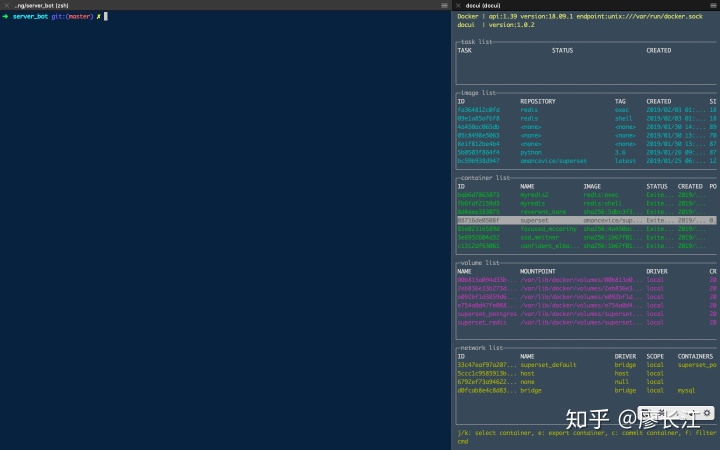Select the focused_mccarthy container row
Viewport: 720px width, 450px height.
point(586,229)
